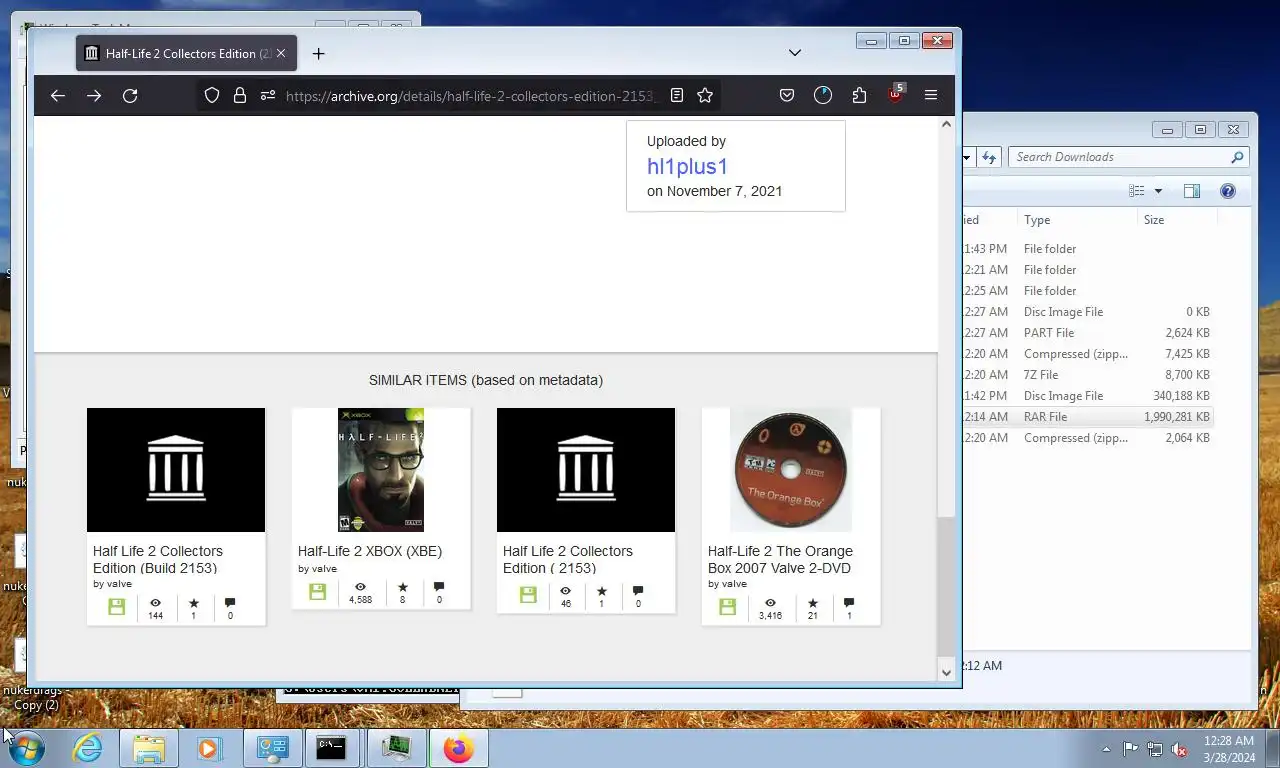The height and width of the screenshot is (768, 1280).
Task: Go forward with the browser forward arrow
Action: [x=94, y=95]
